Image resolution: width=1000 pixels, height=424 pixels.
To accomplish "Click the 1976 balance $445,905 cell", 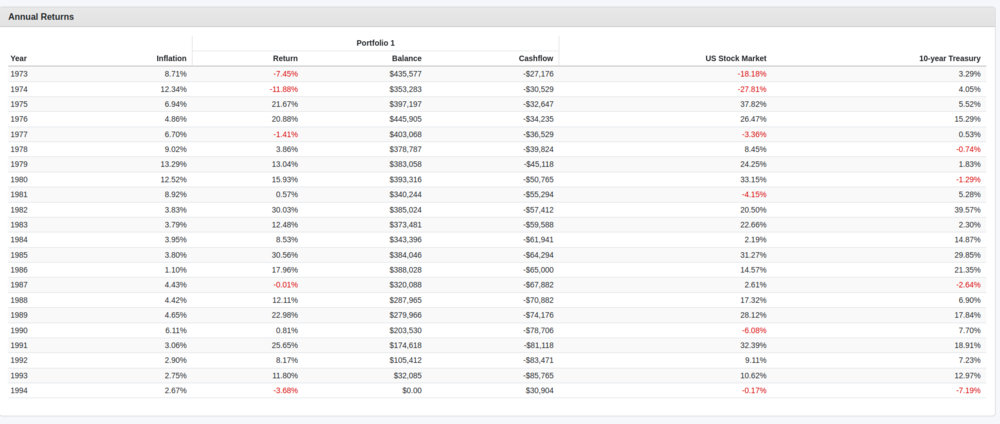I will [x=405, y=119].
